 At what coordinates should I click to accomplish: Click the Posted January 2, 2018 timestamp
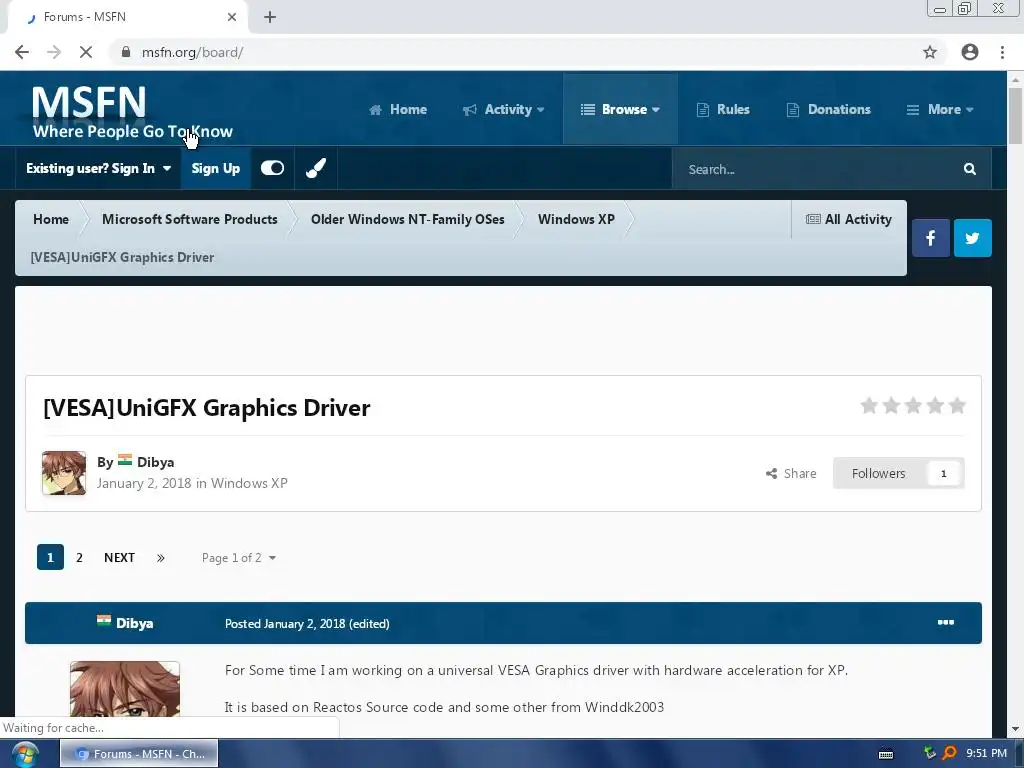(284, 624)
